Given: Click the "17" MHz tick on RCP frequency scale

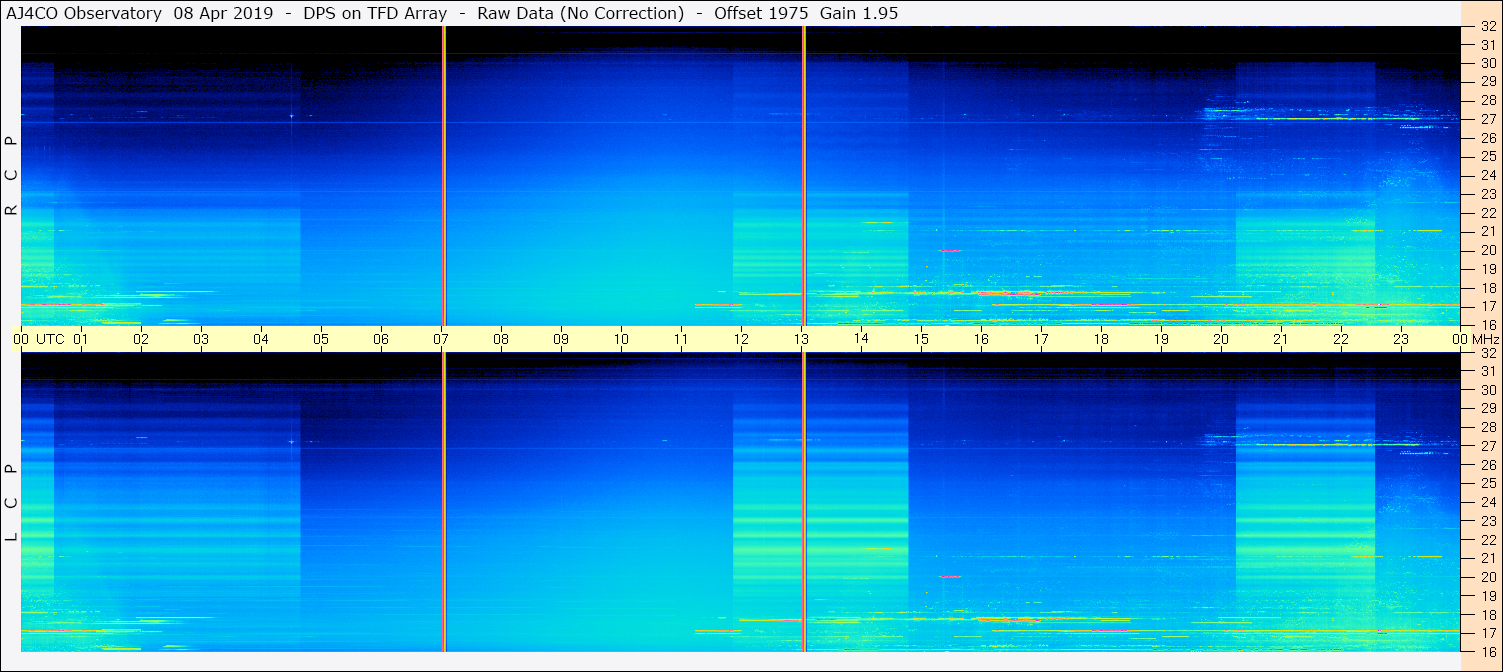Looking at the screenshot, I should (1488, 306).
